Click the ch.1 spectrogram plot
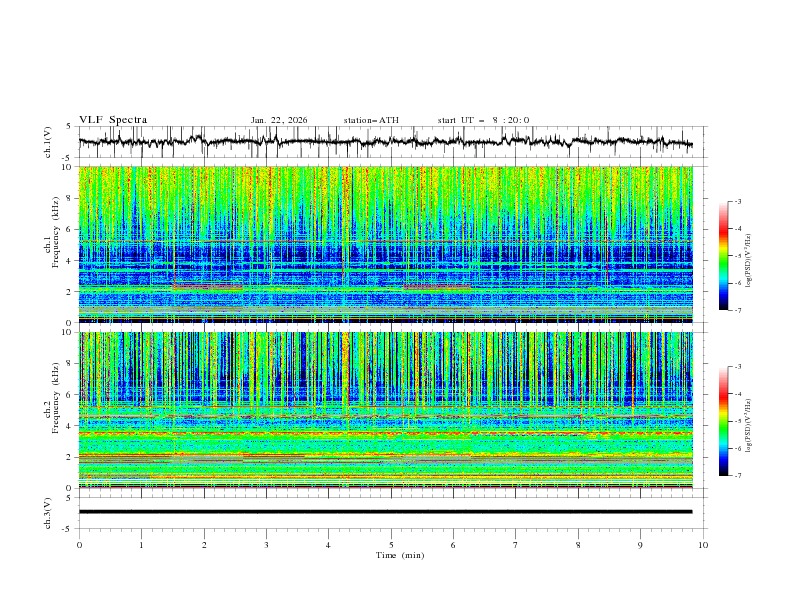 point(386,244)
